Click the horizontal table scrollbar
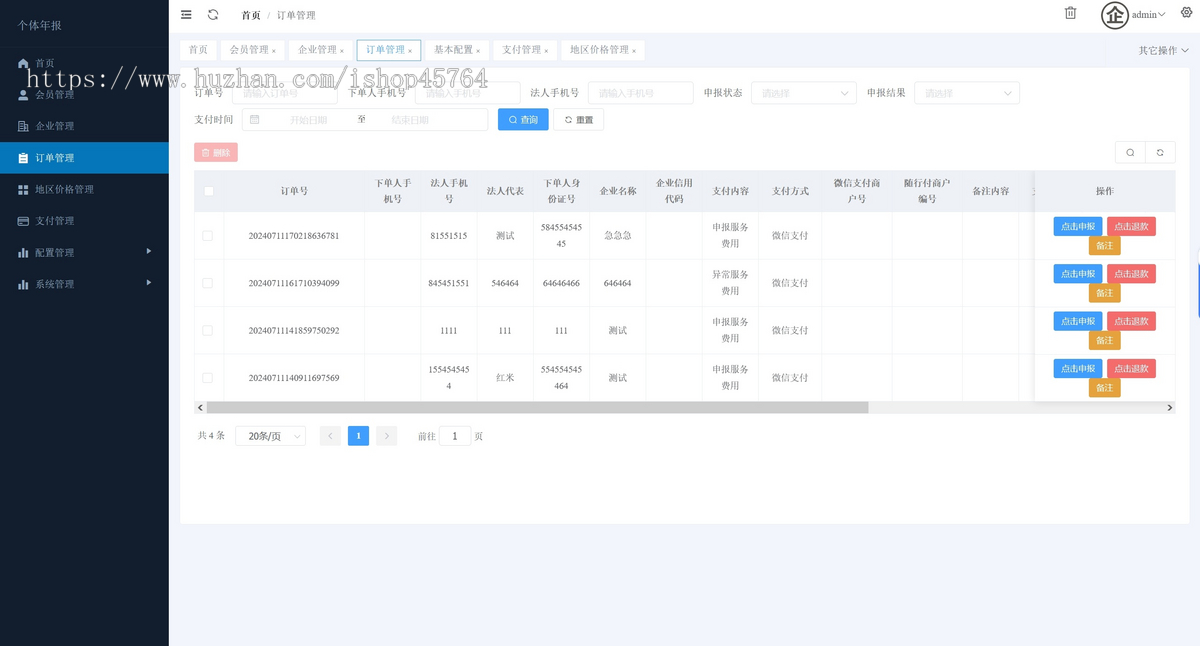1200x646 pixels. (537, 408)
